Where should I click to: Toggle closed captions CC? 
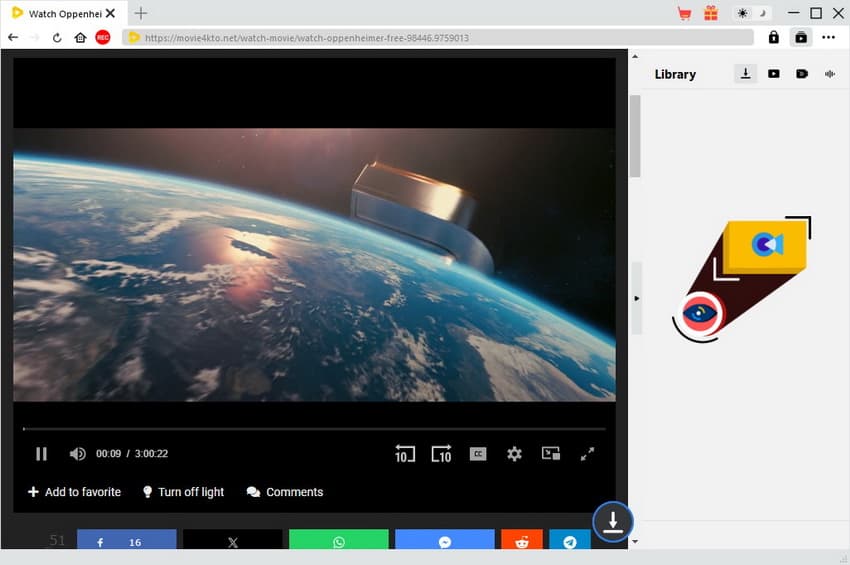(478, 454)
